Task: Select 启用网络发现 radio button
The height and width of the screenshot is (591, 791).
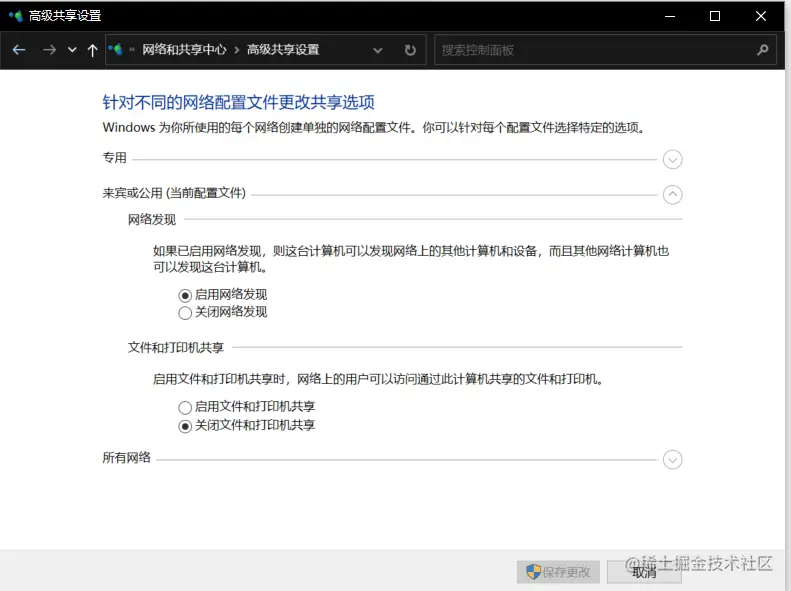Action: coord(185,295)
